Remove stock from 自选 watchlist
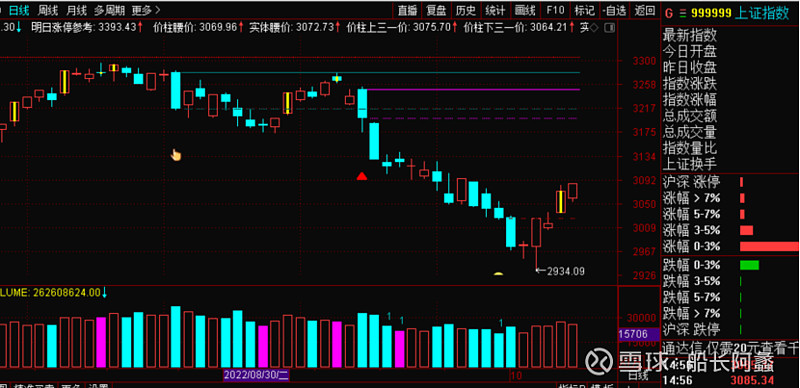800x388 pixels. [614, 10]
